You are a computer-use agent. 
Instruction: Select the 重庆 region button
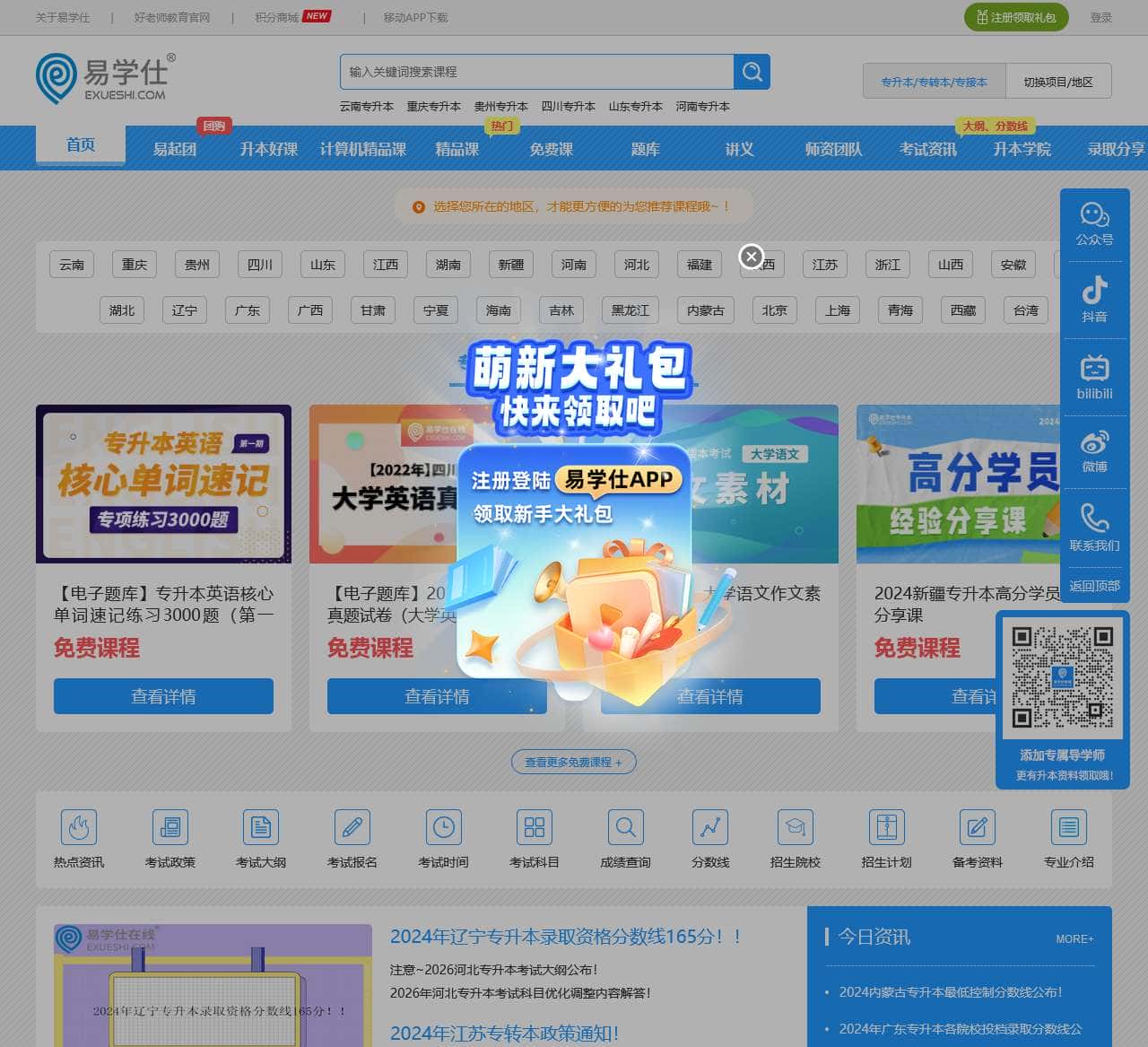coord(135,265)
